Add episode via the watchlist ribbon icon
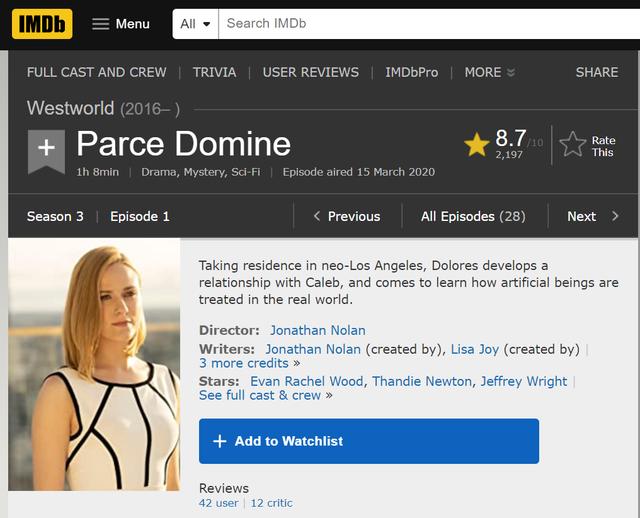This screenshot has height=518, width=640. tap(46, 152)
